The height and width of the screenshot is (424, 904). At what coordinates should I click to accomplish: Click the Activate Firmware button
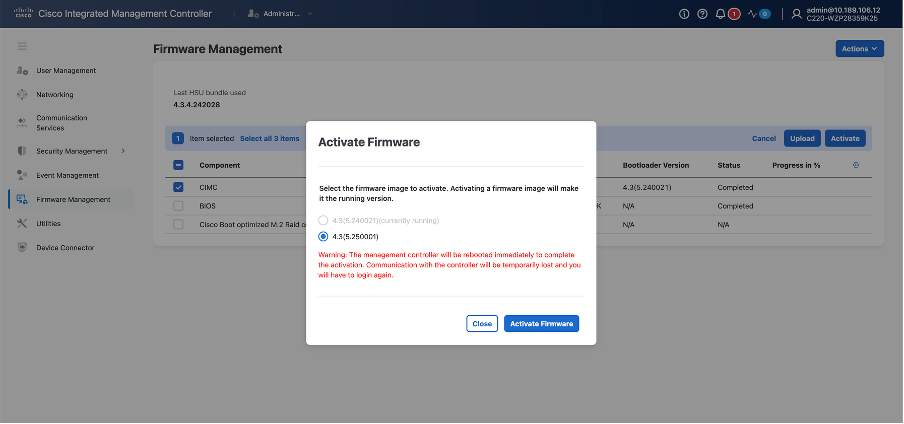coord(541,323)
